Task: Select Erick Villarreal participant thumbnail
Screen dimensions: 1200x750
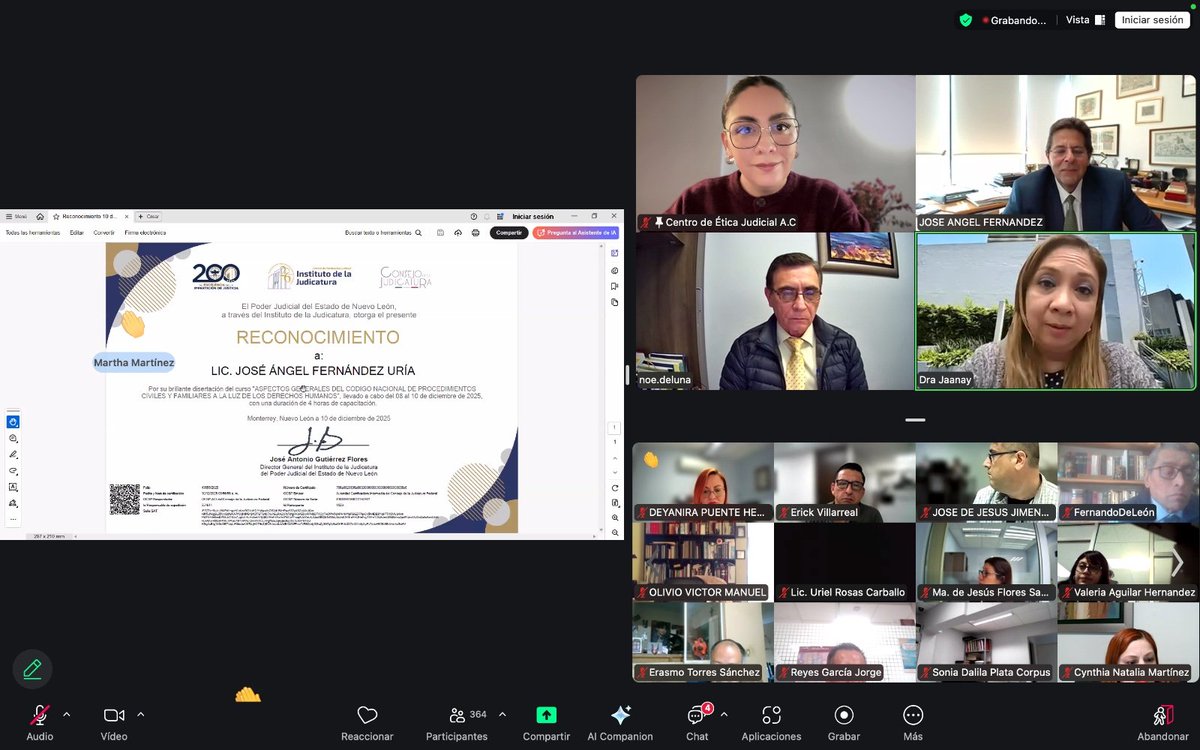Action: 845,482
